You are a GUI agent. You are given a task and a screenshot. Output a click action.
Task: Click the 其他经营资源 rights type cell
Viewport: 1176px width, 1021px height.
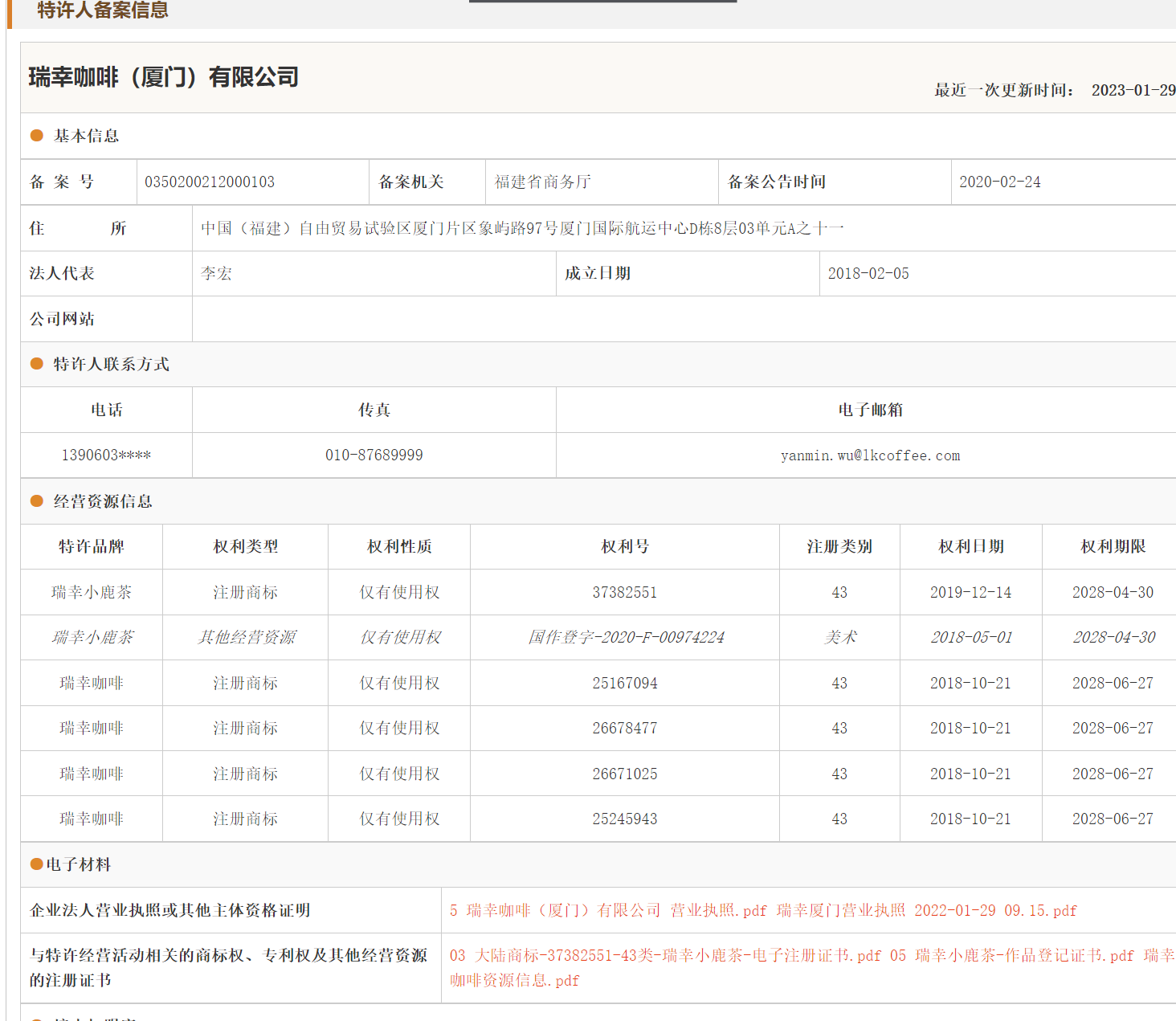(x=246, y=637)
